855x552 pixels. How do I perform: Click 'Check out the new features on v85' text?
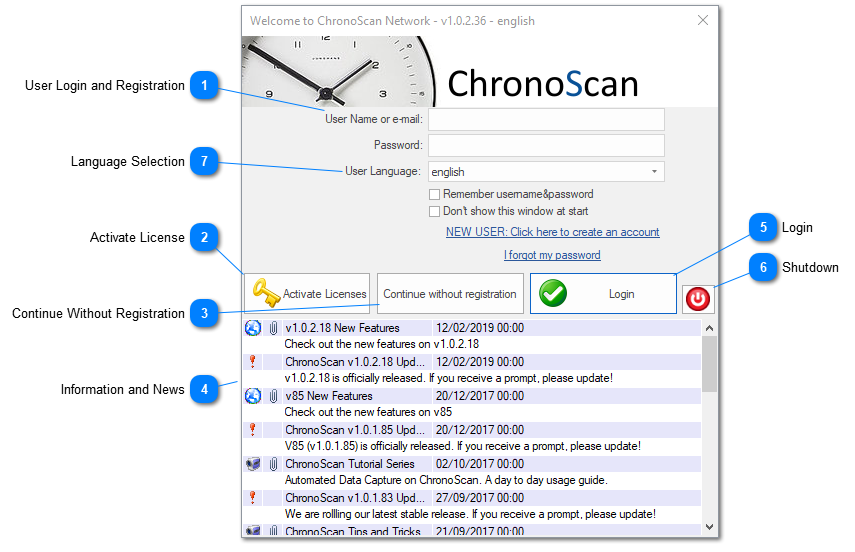[x=368, y=412]
